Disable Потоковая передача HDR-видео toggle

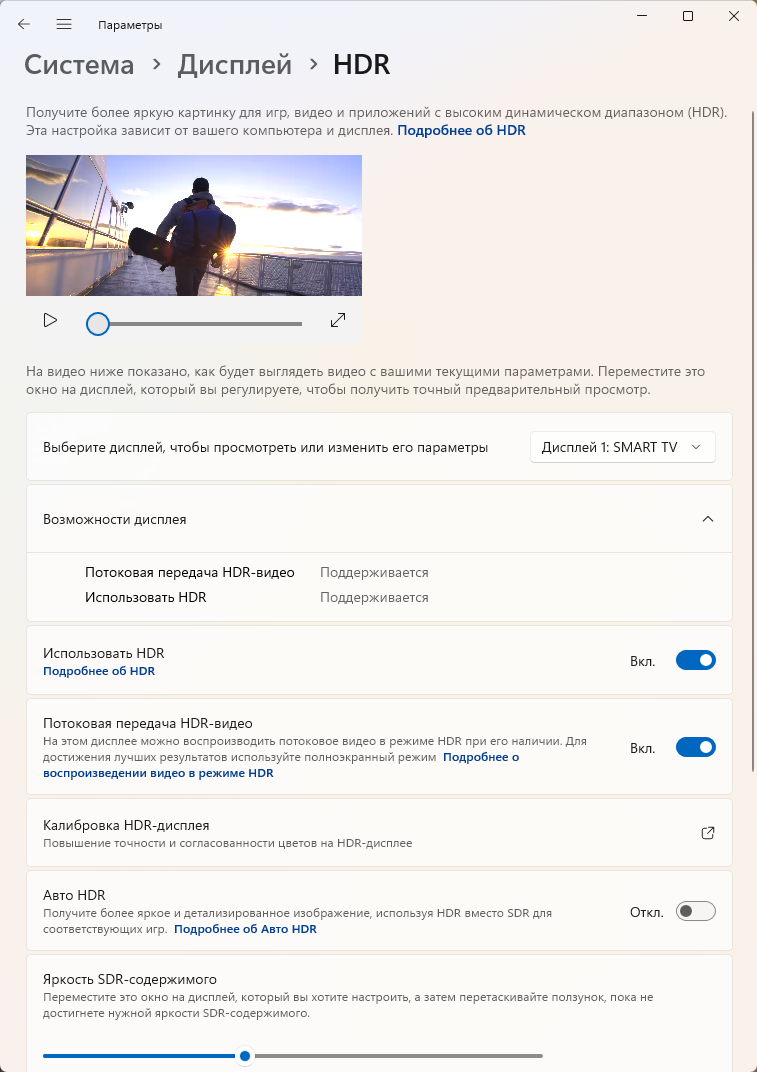[x=696, y=747]
